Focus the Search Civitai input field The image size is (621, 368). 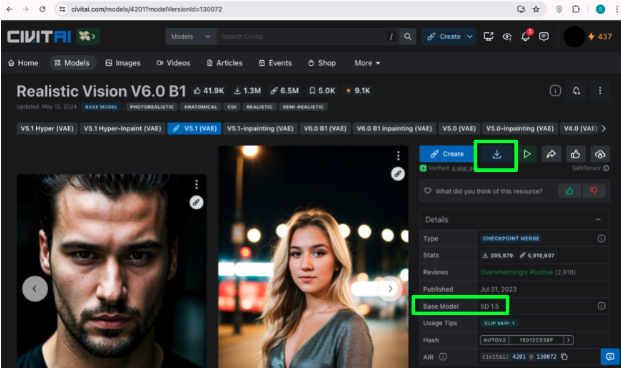click(301, 36)
